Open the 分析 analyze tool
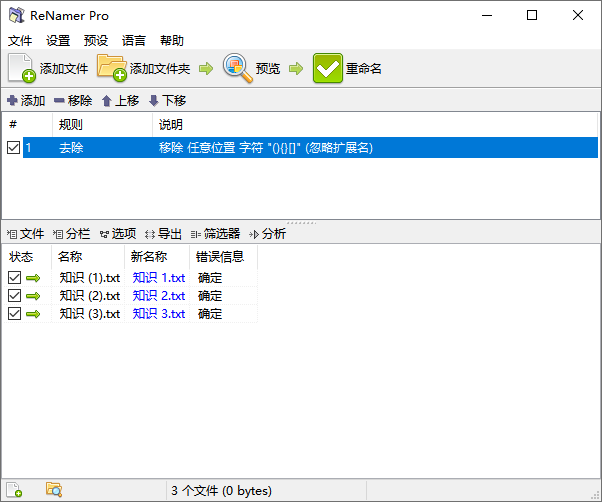Viewport: 602px width, 502px height. [268, 234]
